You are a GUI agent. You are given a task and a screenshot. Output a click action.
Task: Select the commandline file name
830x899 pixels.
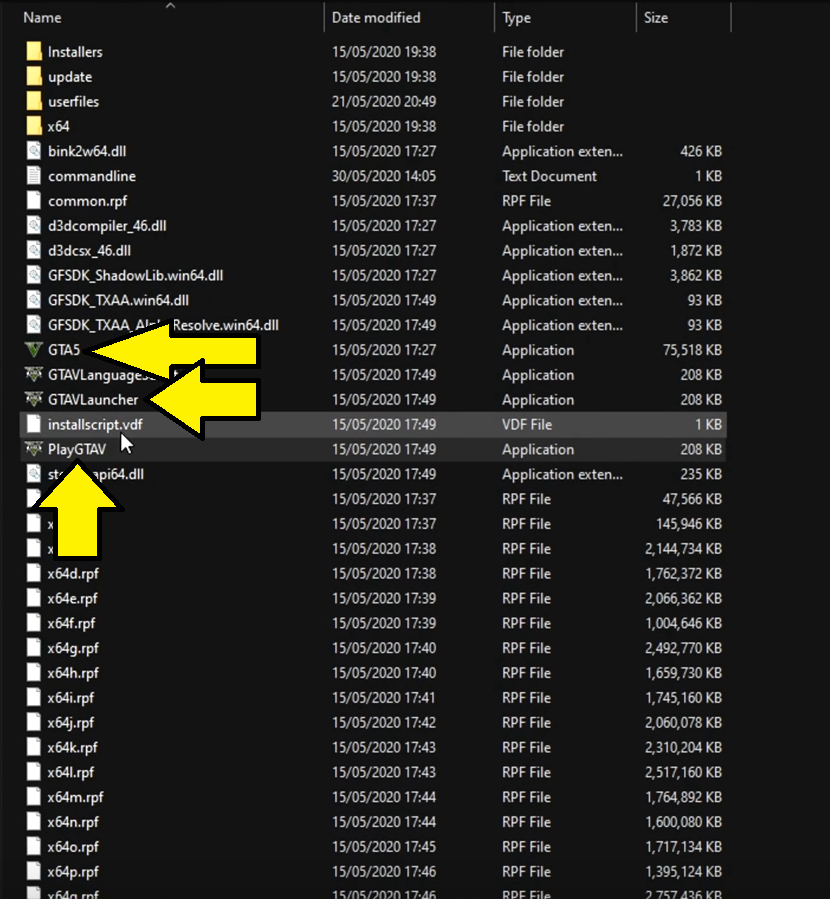pyautogui.click(x=92, y=176)
